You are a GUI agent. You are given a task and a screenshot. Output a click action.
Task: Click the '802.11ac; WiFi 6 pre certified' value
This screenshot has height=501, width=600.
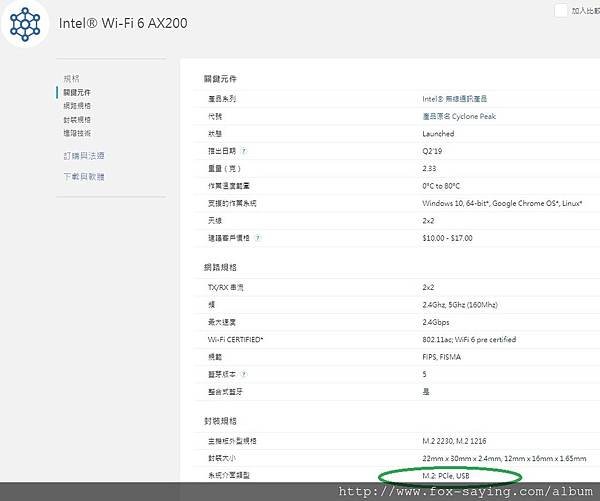click(469, 339)
